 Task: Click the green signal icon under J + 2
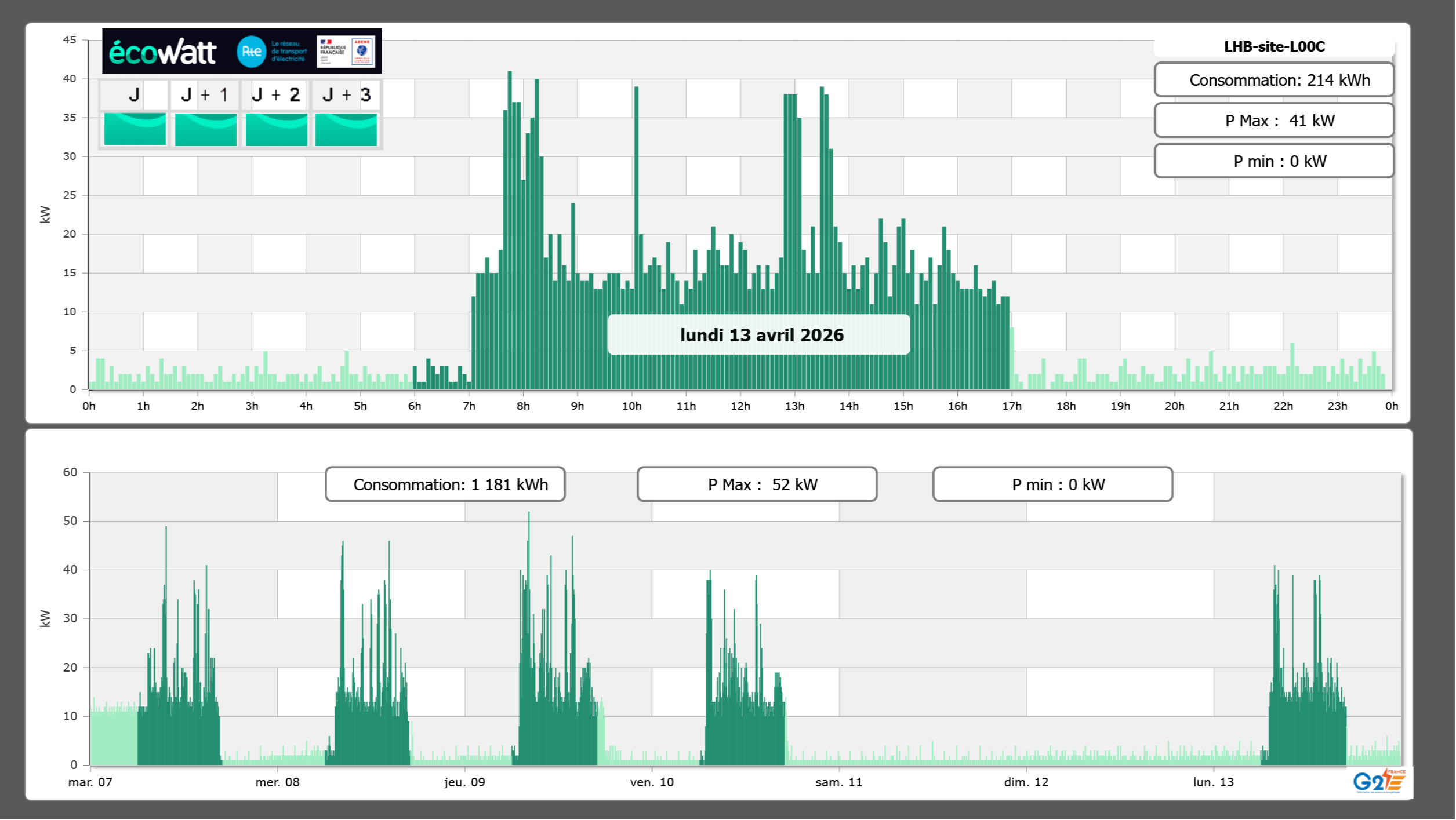point(277,129)
